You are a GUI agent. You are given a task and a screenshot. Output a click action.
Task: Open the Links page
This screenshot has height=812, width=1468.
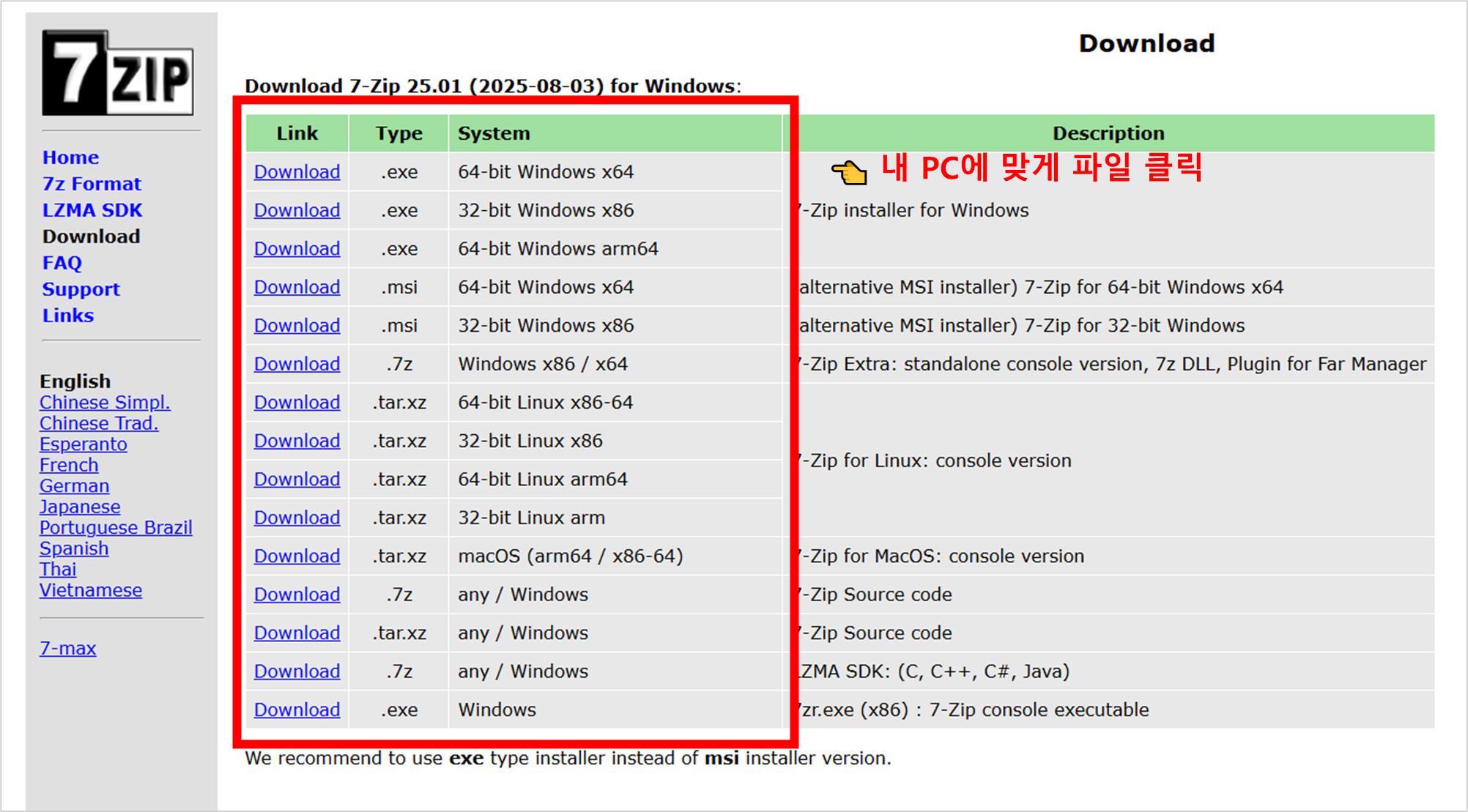coord(68,316)
